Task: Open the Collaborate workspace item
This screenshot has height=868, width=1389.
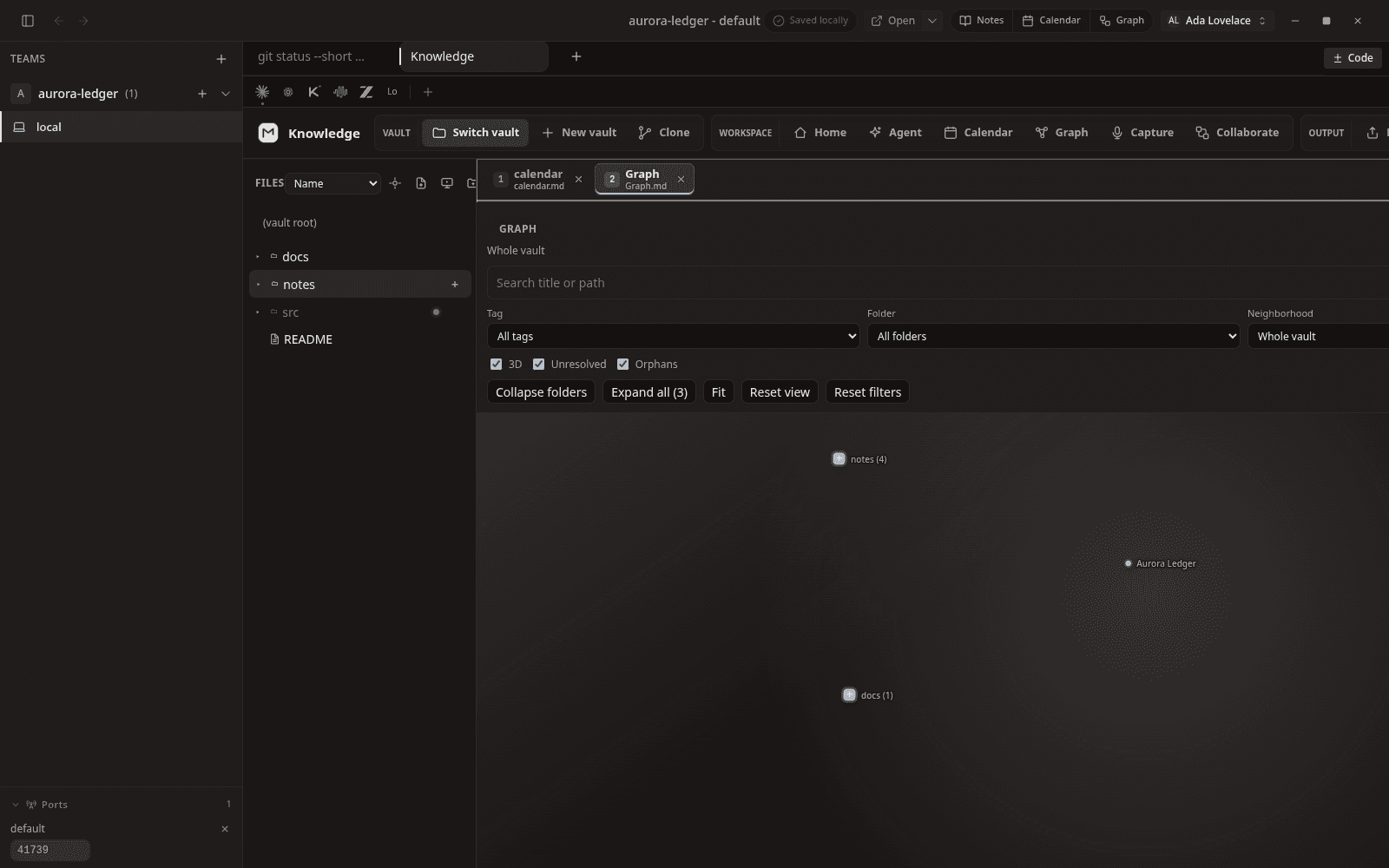Action: coord(1237,133)
